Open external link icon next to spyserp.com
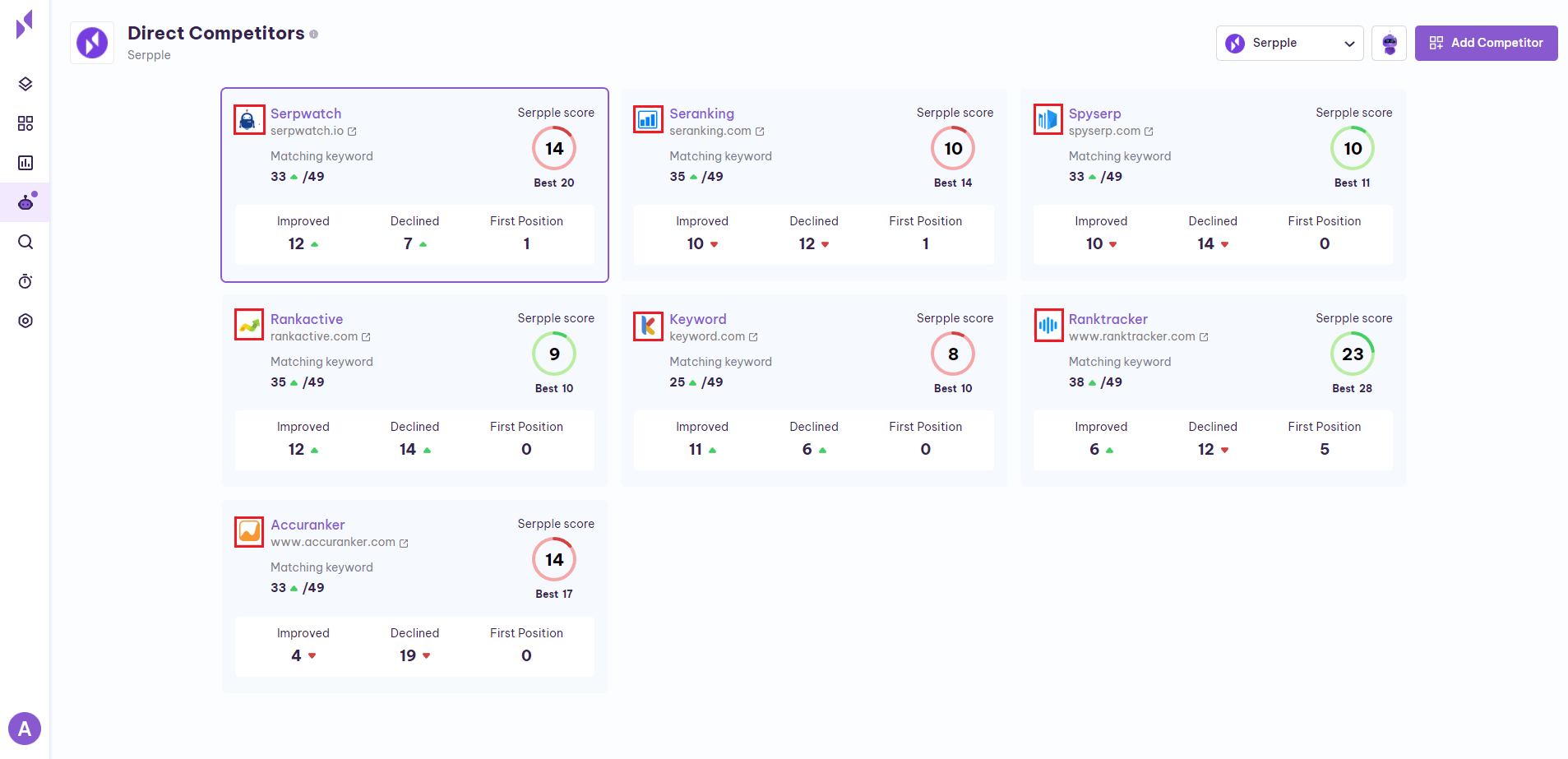Screen dimensions: 1568x759 click(1149, 132)
